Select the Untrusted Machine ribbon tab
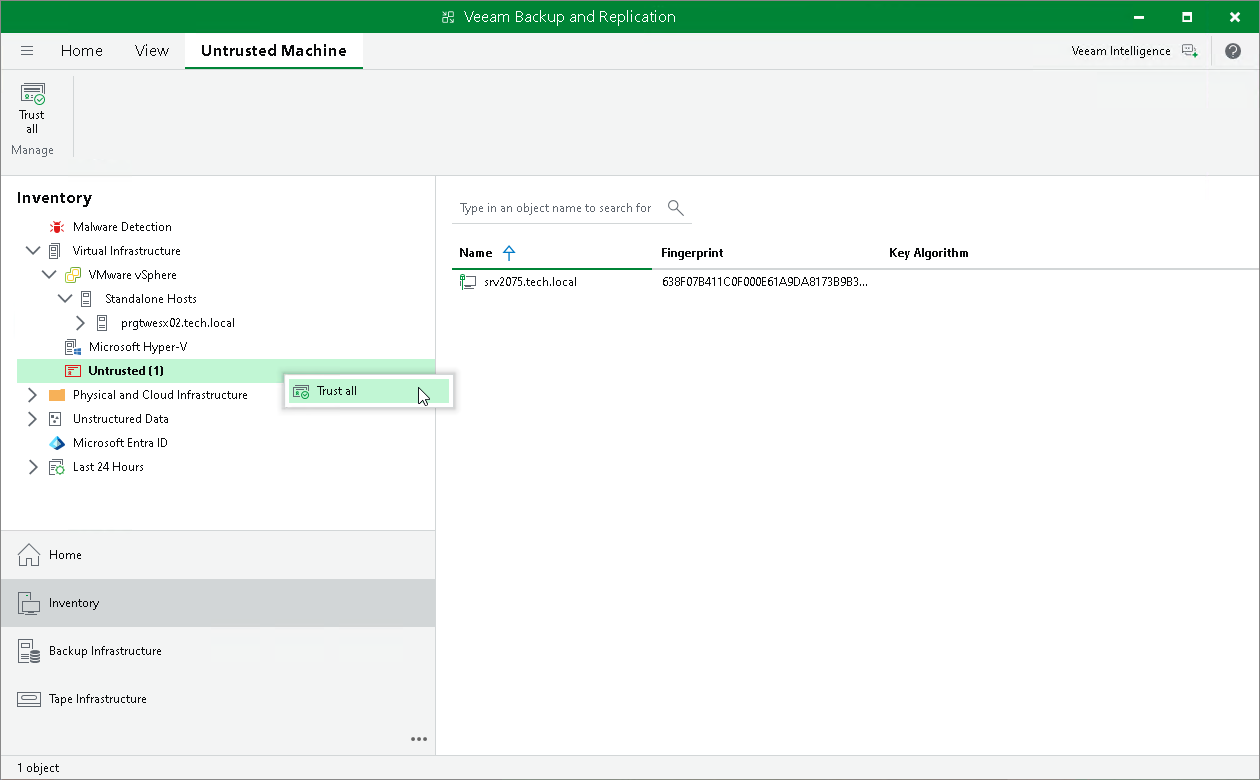The width and height of the screenshot is (1260, 780). [274, 51]
